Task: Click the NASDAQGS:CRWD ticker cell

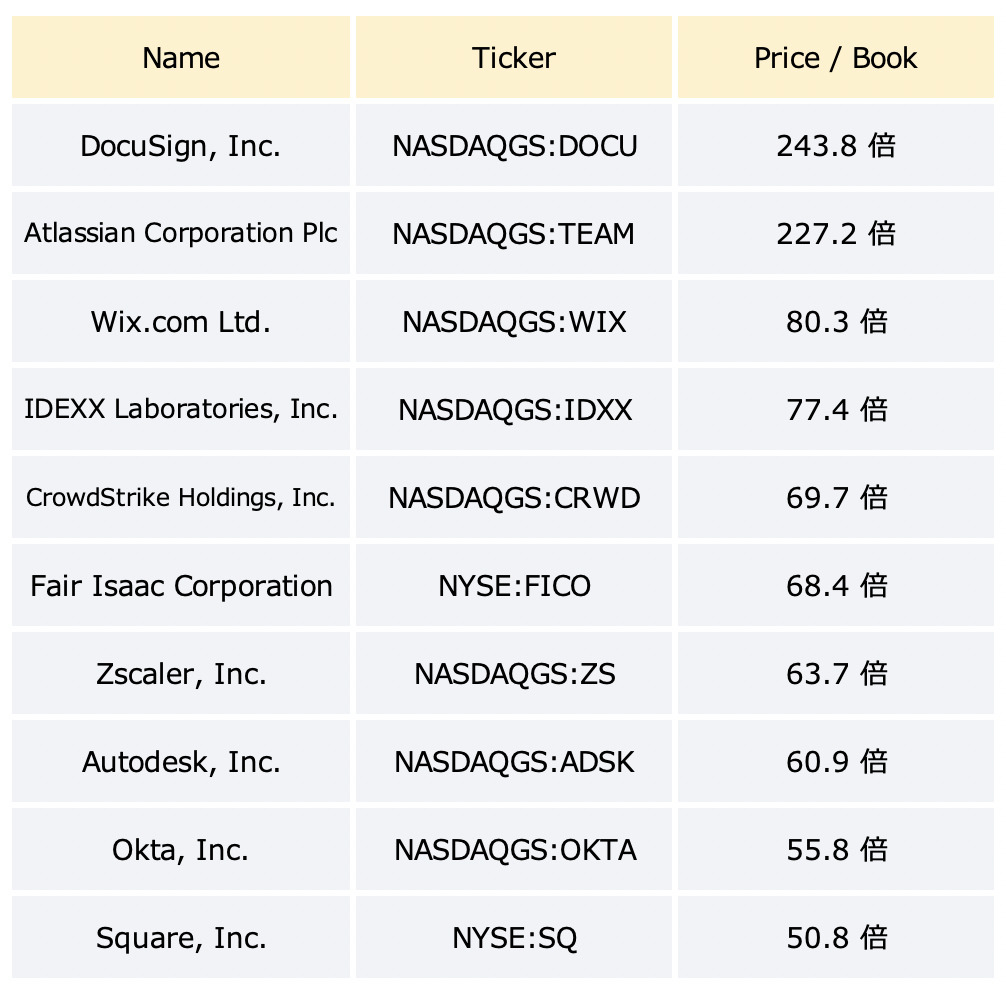Action: 514,497
